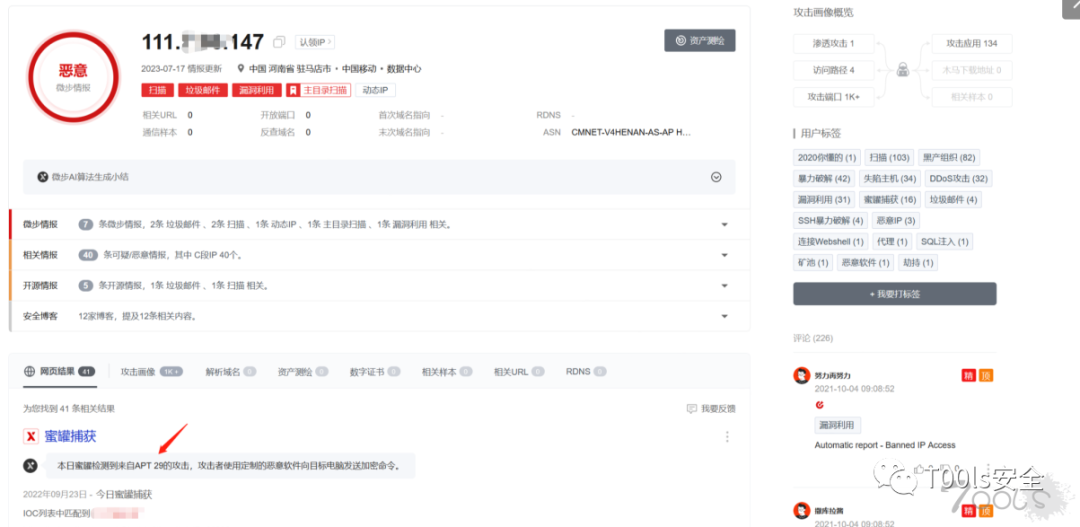The width and height of the screenshot is (1080, 527).
Task: Select the 蜜罐捕获 (16) user tag
Action: [x=890, y=200]
